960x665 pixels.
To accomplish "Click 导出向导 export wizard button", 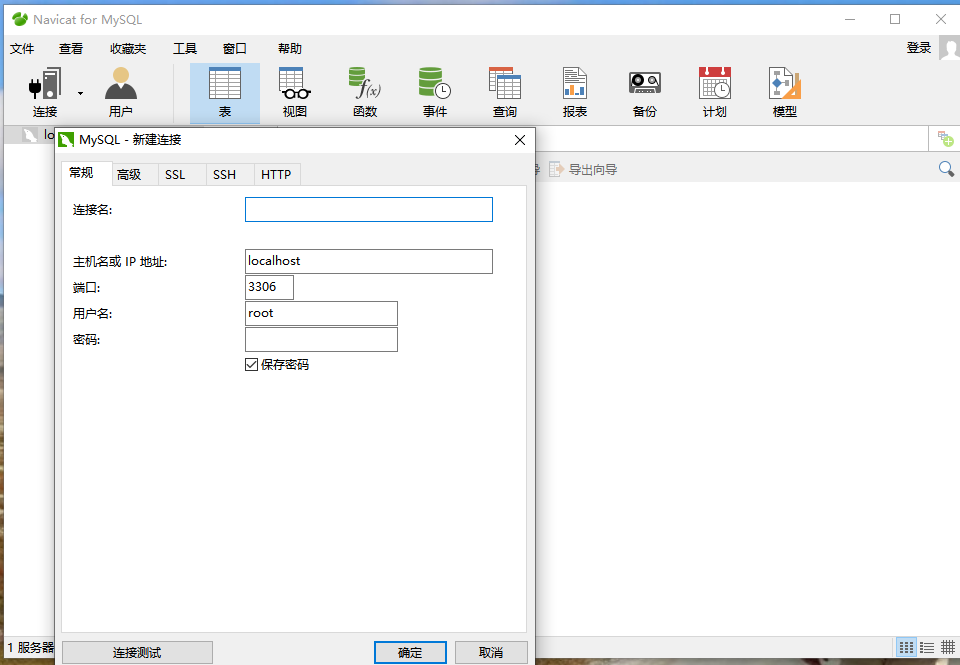I will point(583,170).
